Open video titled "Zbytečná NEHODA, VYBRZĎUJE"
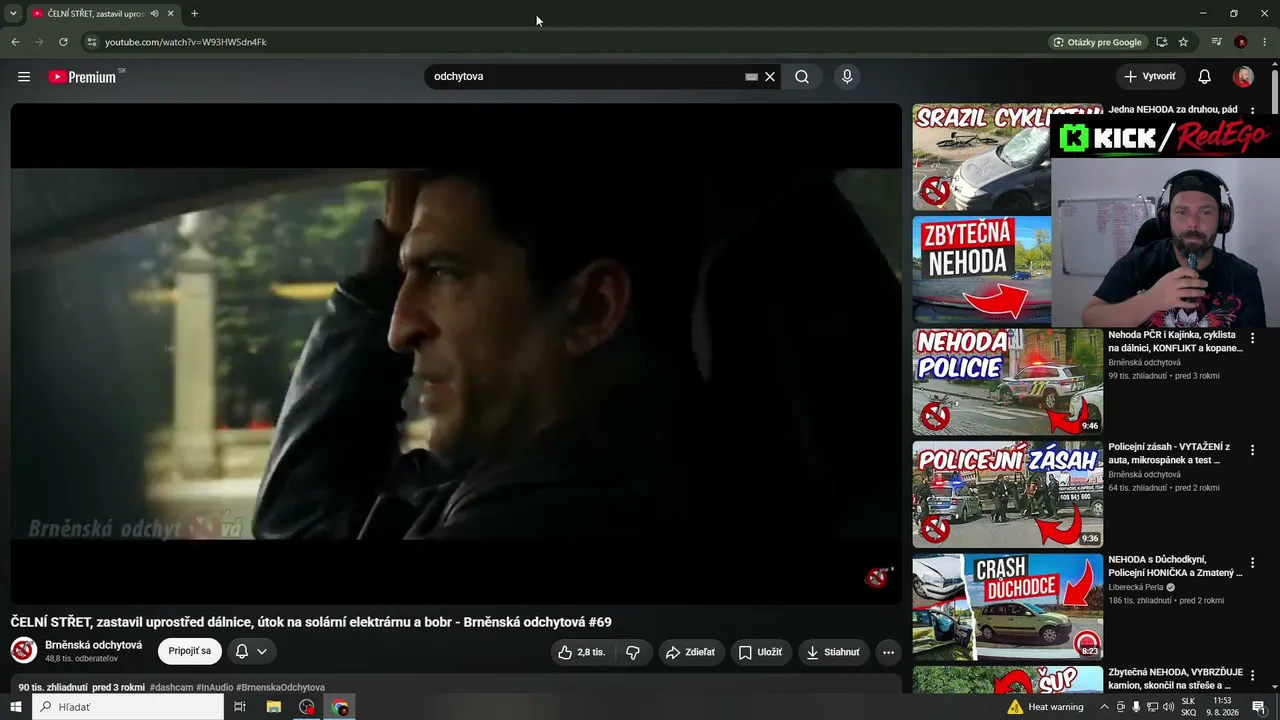The width and height of the screenshot is (1280, 720). pos(1175,678)
